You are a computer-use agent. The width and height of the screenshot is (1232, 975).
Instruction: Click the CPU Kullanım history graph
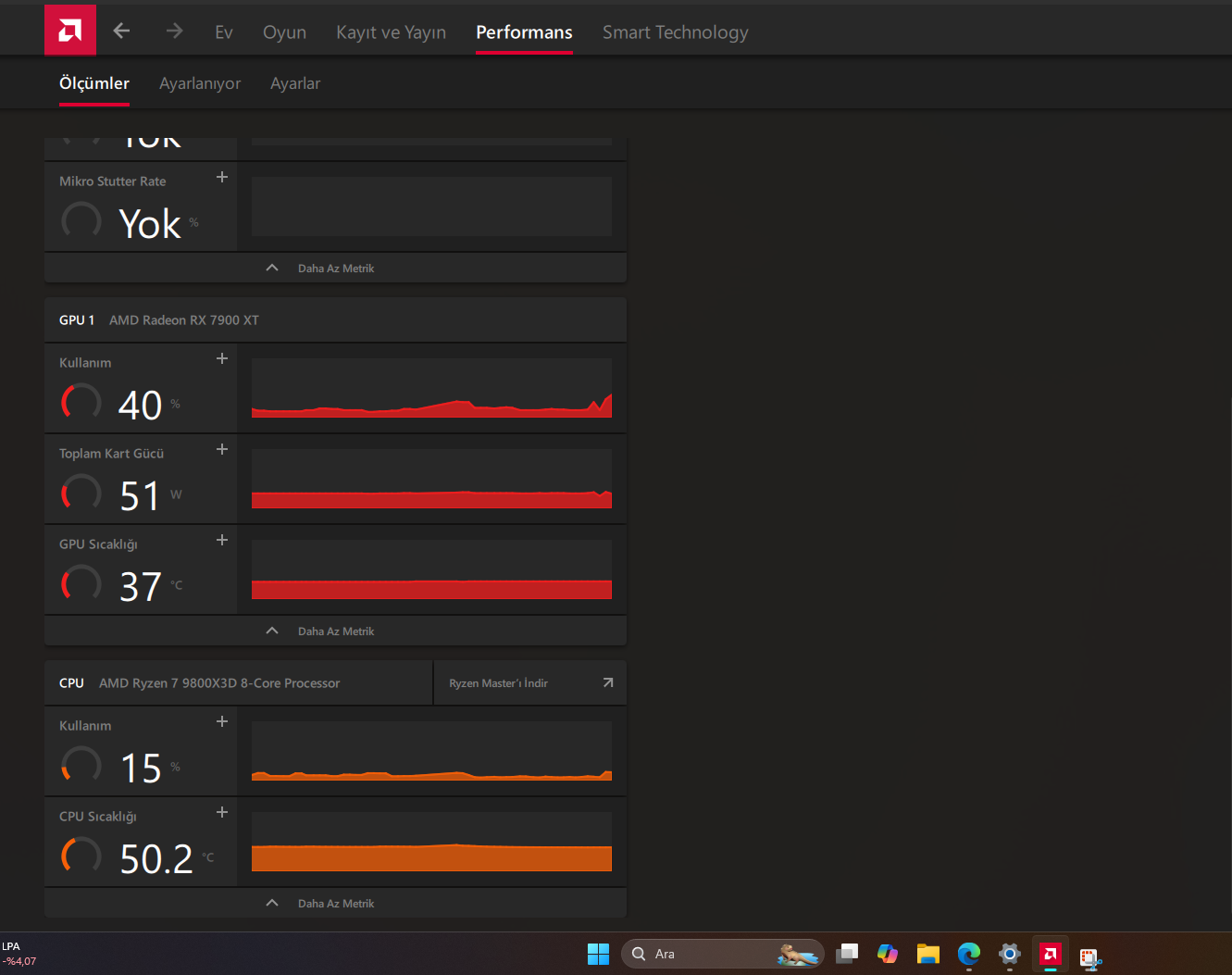click(x=431, y=751)
